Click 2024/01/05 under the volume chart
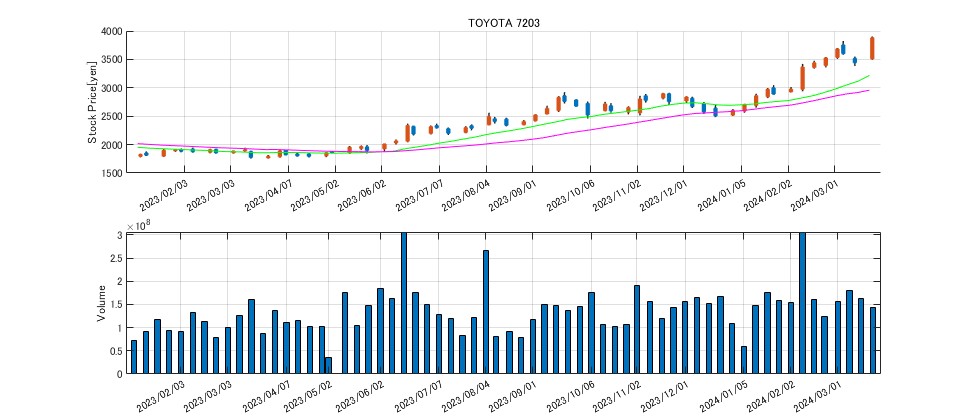Viewport: 973px width, 420px height. coord(722,396)
